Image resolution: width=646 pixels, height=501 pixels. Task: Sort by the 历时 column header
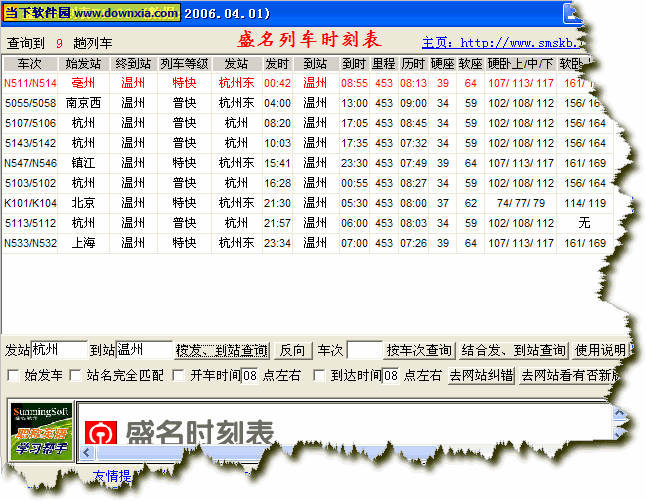point(414,64)
